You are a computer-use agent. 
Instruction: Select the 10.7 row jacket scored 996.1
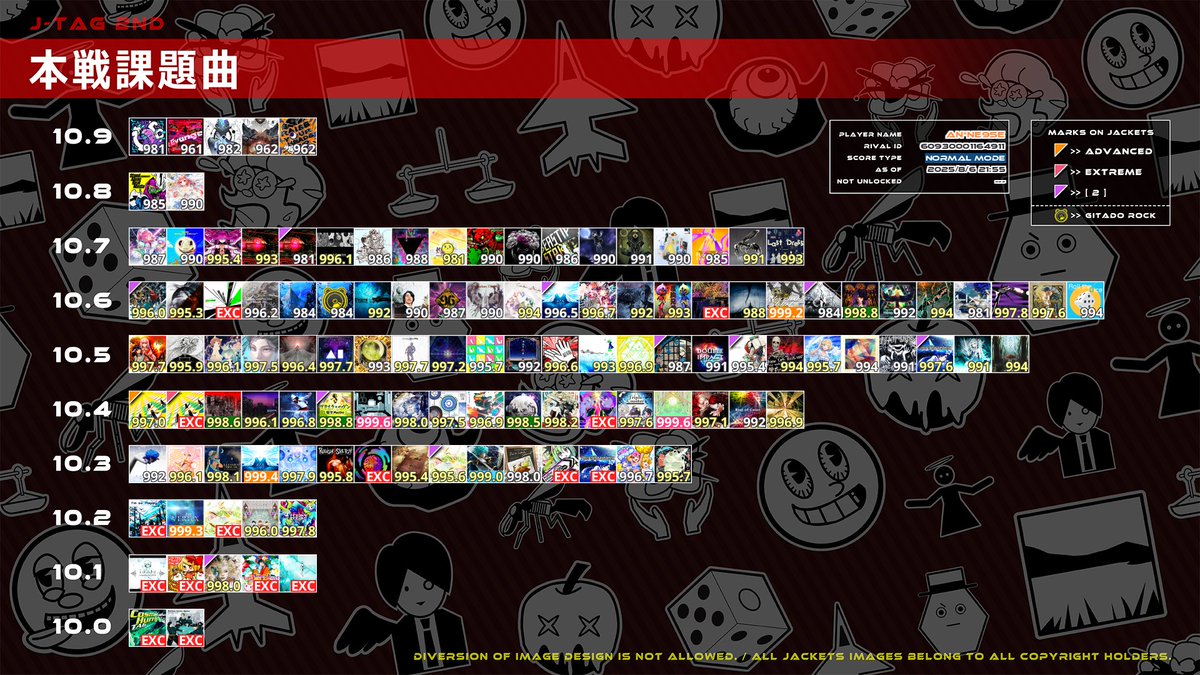(336, 246)
